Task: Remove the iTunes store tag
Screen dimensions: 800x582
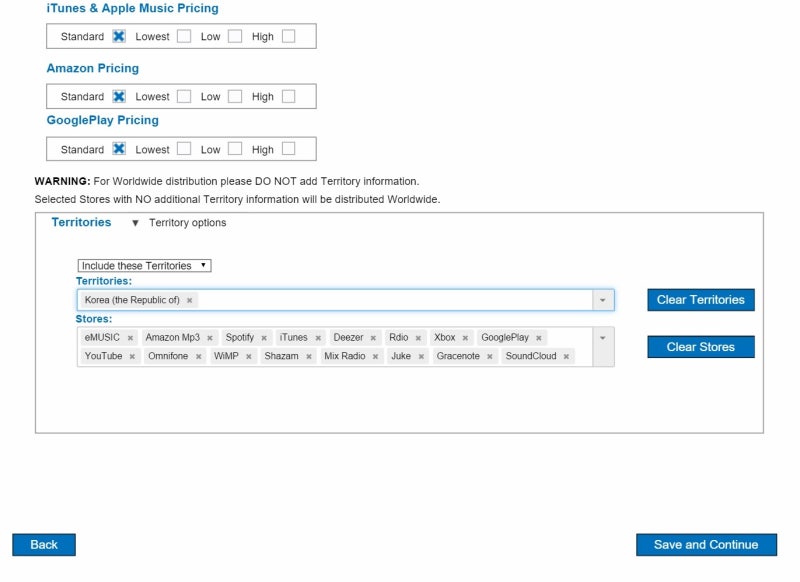Action: coord(318,338)
